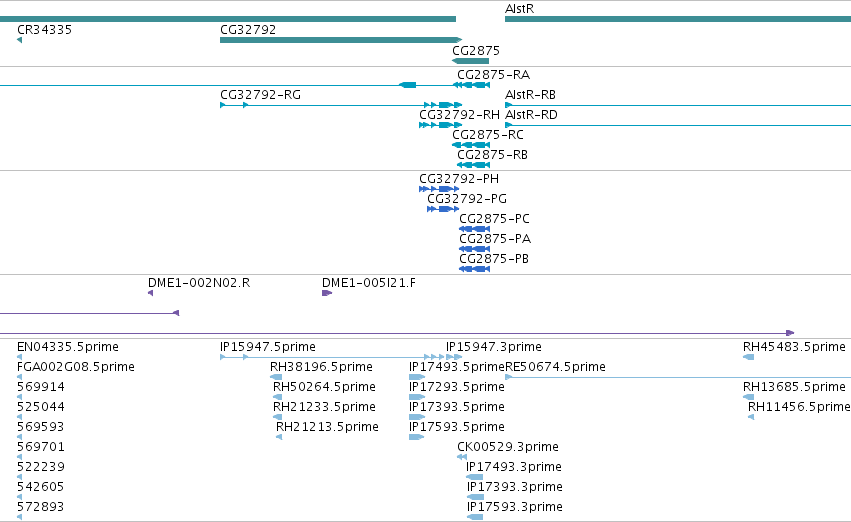Select the FGA002G08.5prime EST label

[76, 367]
